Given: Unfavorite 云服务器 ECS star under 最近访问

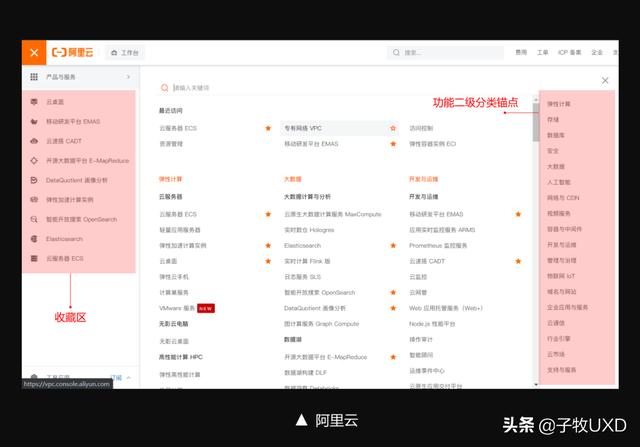Looking at the screenshot, I should 268,128.
